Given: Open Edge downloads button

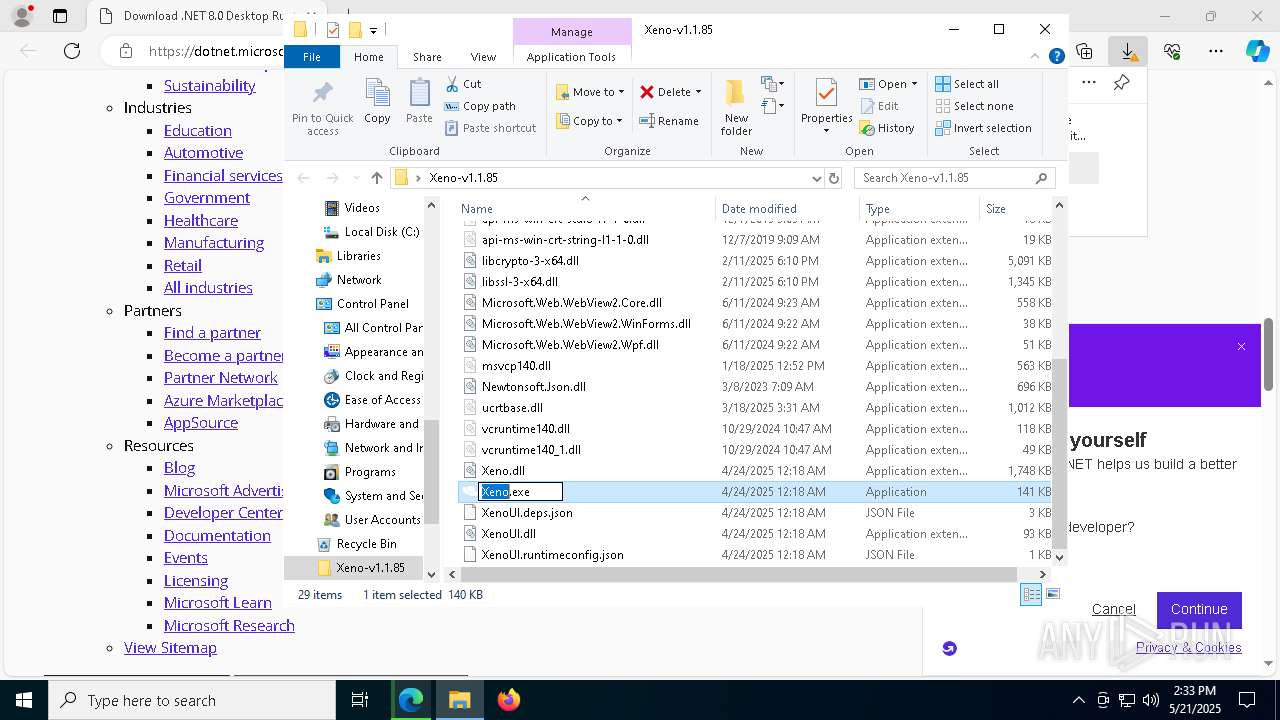Looking at the screenshot, I should [x=1127, y=51].
